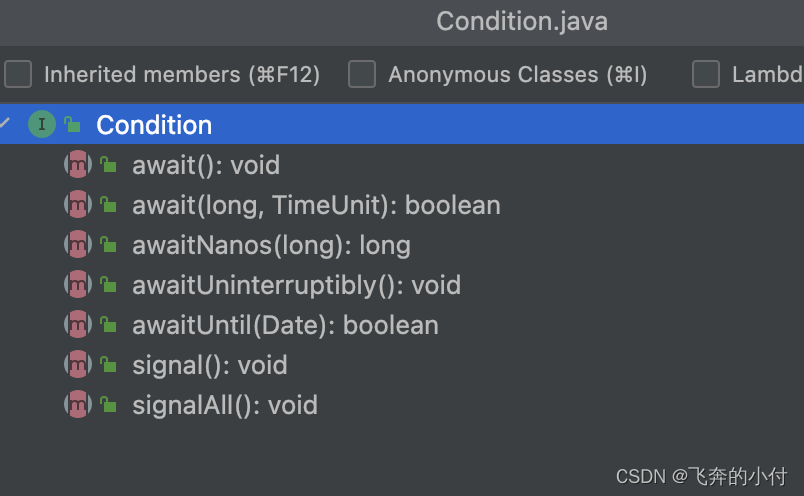Click public lock icon beside Condition node
This screenshot has height=496, width=804.
72,126
